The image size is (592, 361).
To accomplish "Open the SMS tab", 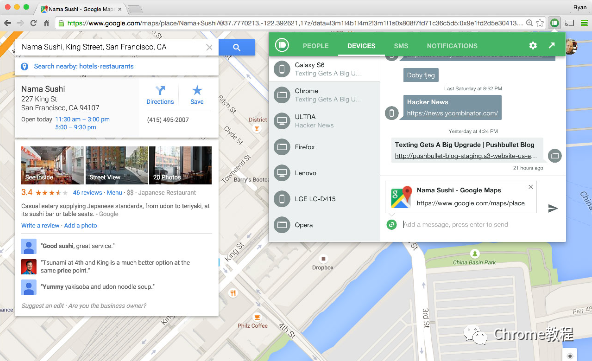I will 401,46.
